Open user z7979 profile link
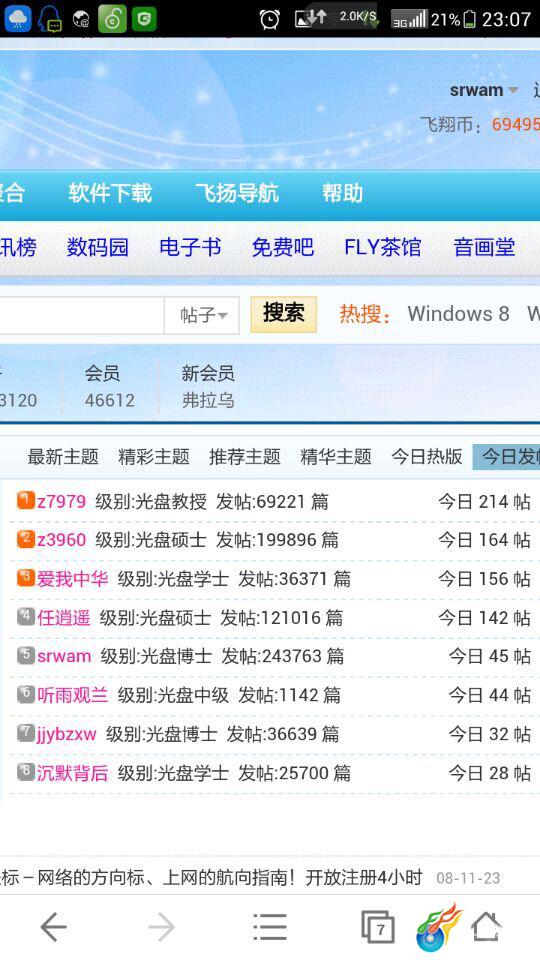 tap(61, 501)
